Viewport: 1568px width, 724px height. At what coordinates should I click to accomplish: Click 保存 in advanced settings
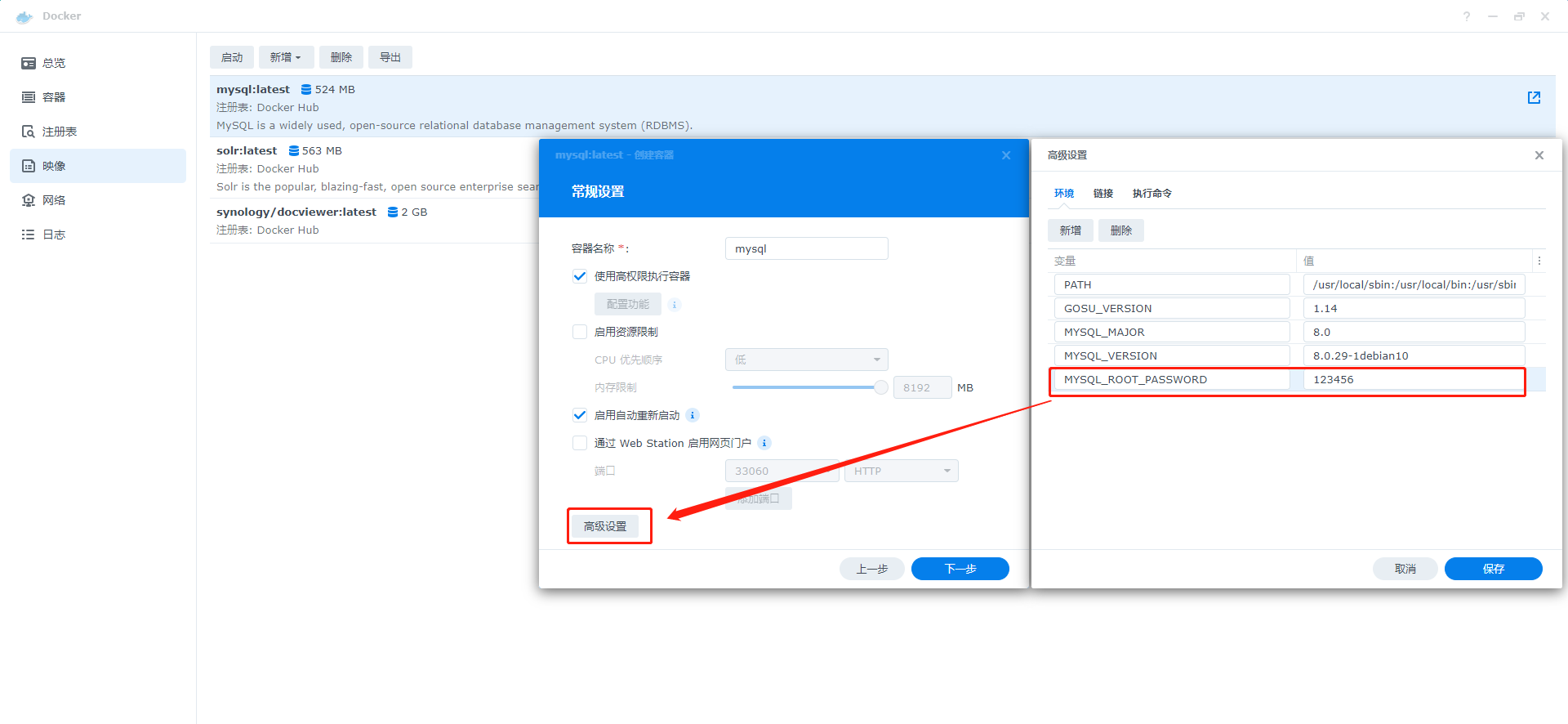pyautogui.click(x=1494, y=569)
